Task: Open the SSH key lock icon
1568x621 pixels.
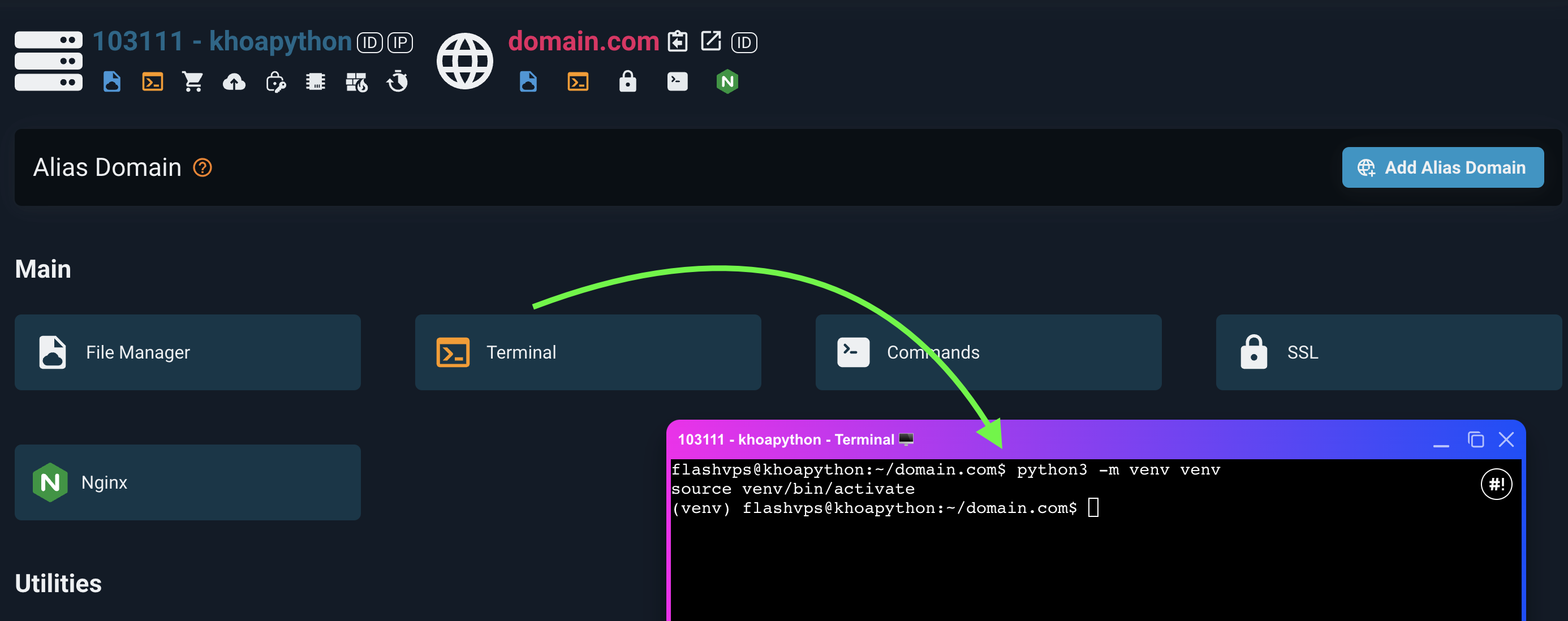Action: click(x=275, y=81)
